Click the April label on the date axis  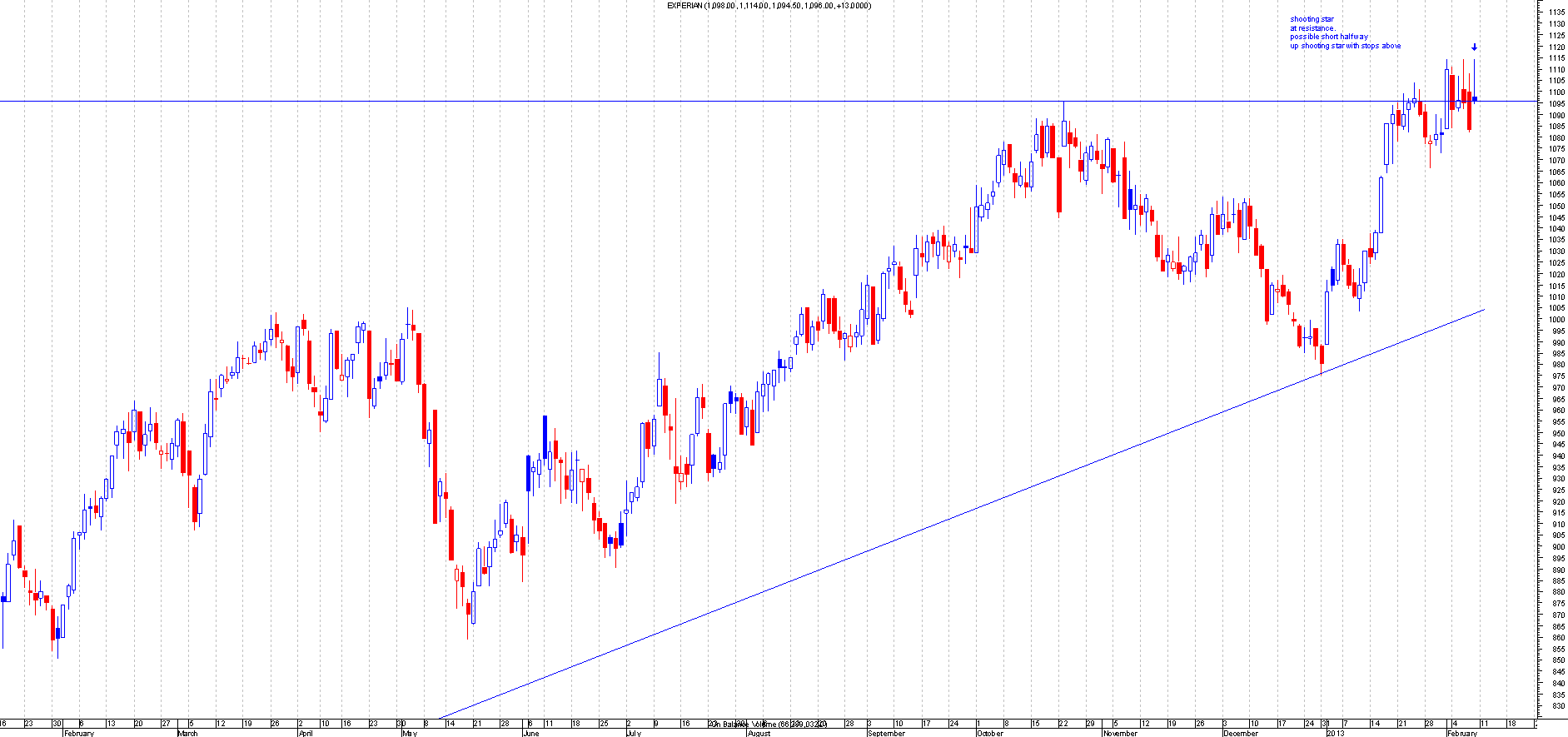click(306, 733)
